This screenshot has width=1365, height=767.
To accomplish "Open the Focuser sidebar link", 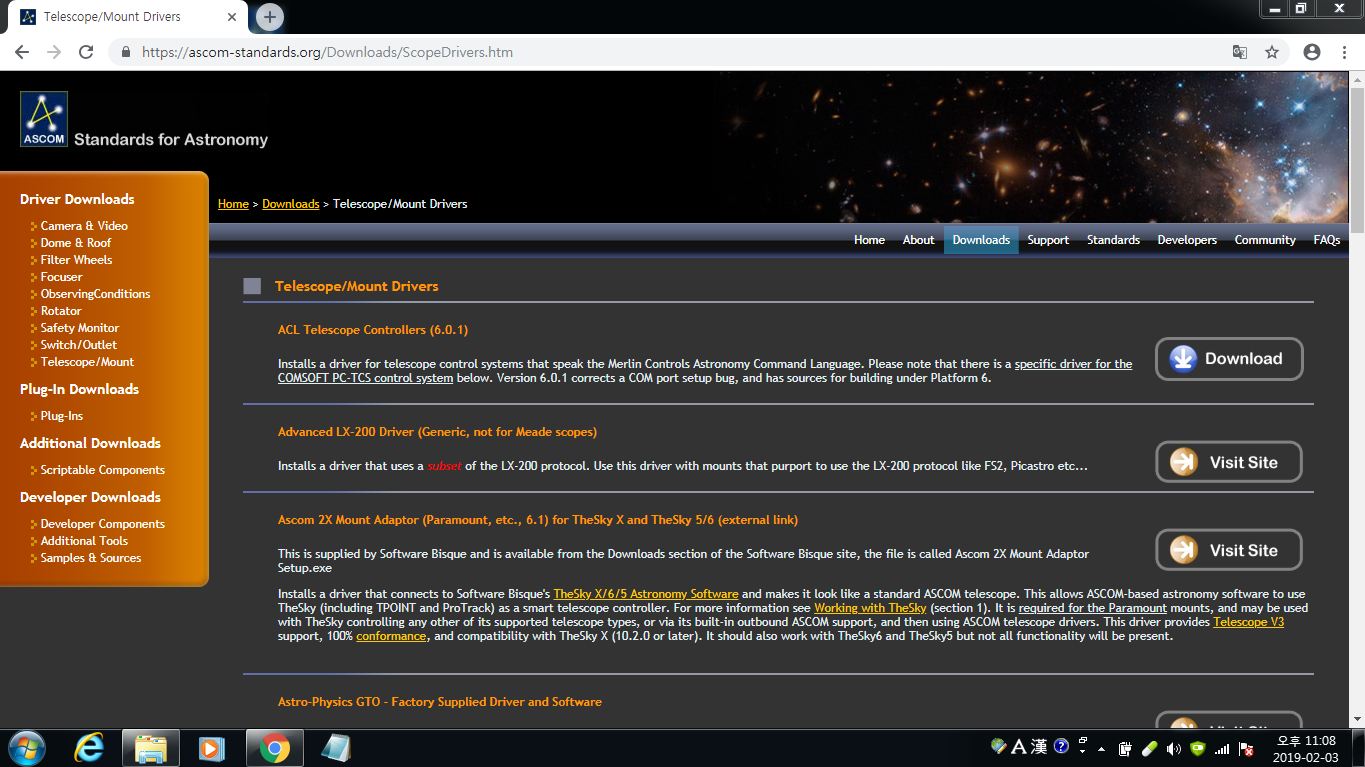I will (x=61, y=277).
